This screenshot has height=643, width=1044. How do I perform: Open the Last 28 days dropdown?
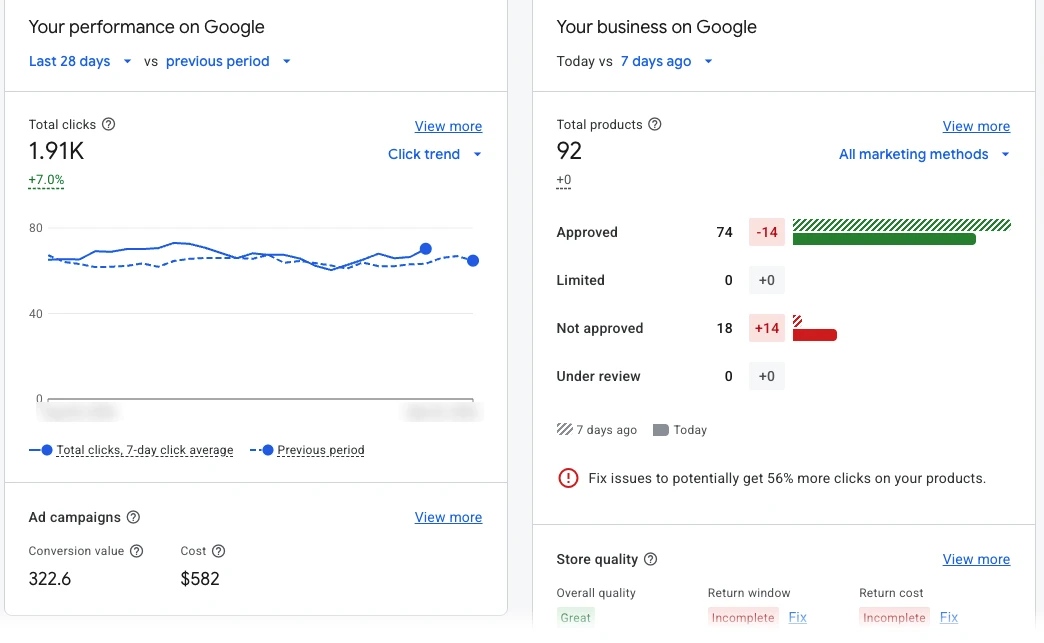80,61
